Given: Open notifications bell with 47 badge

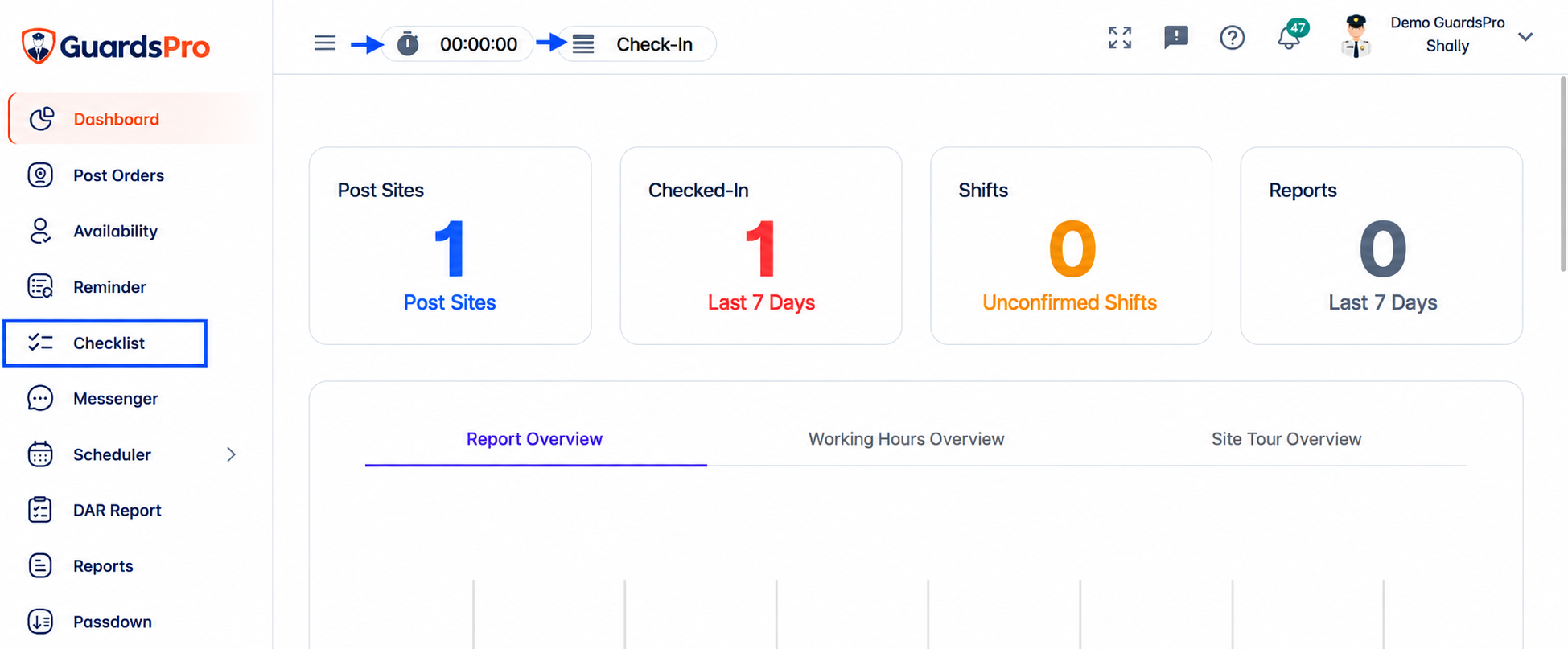Looking at the screenshot, I should click(1292, 35).
